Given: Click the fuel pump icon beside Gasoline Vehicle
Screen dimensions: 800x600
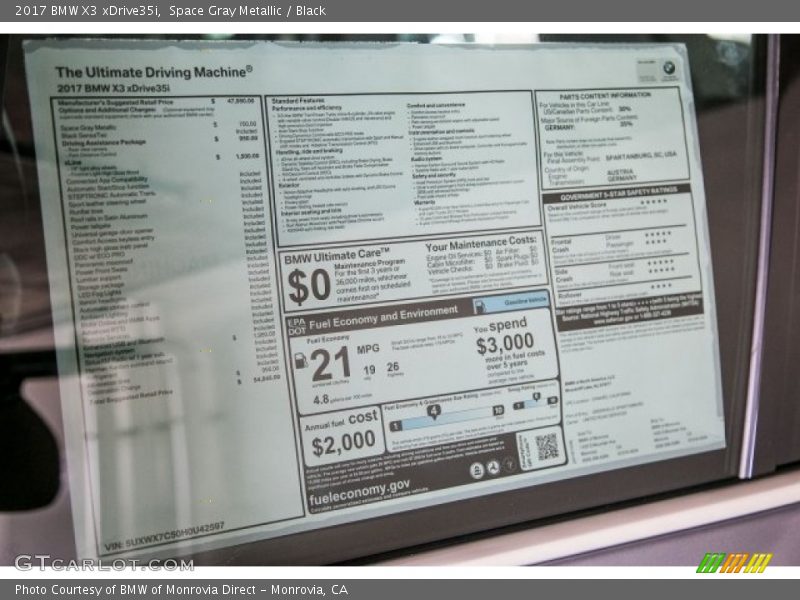Looking at the screenshot, I should [480, 306].
